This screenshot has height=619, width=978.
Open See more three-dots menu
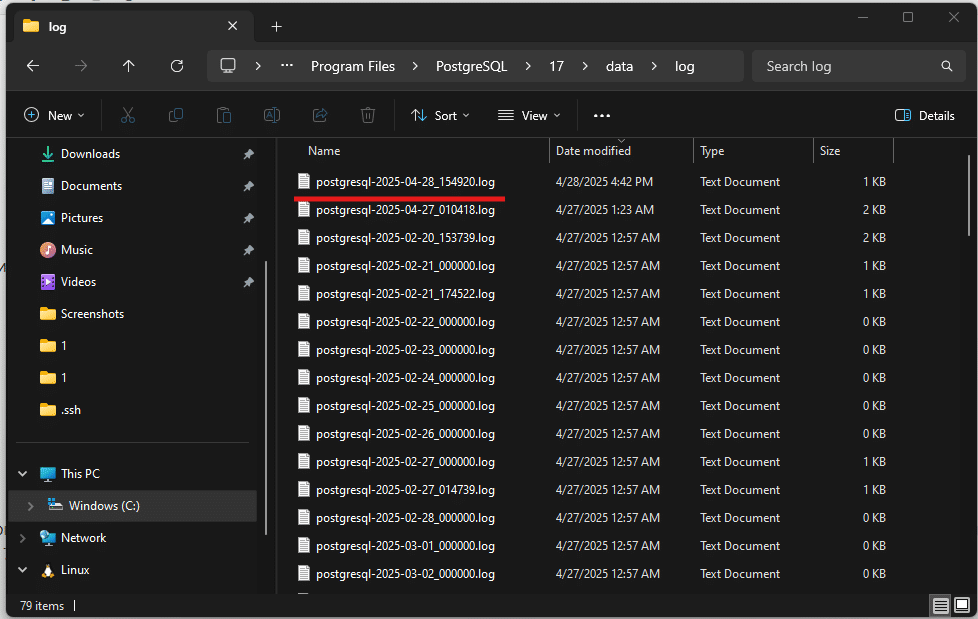(601, 115)
